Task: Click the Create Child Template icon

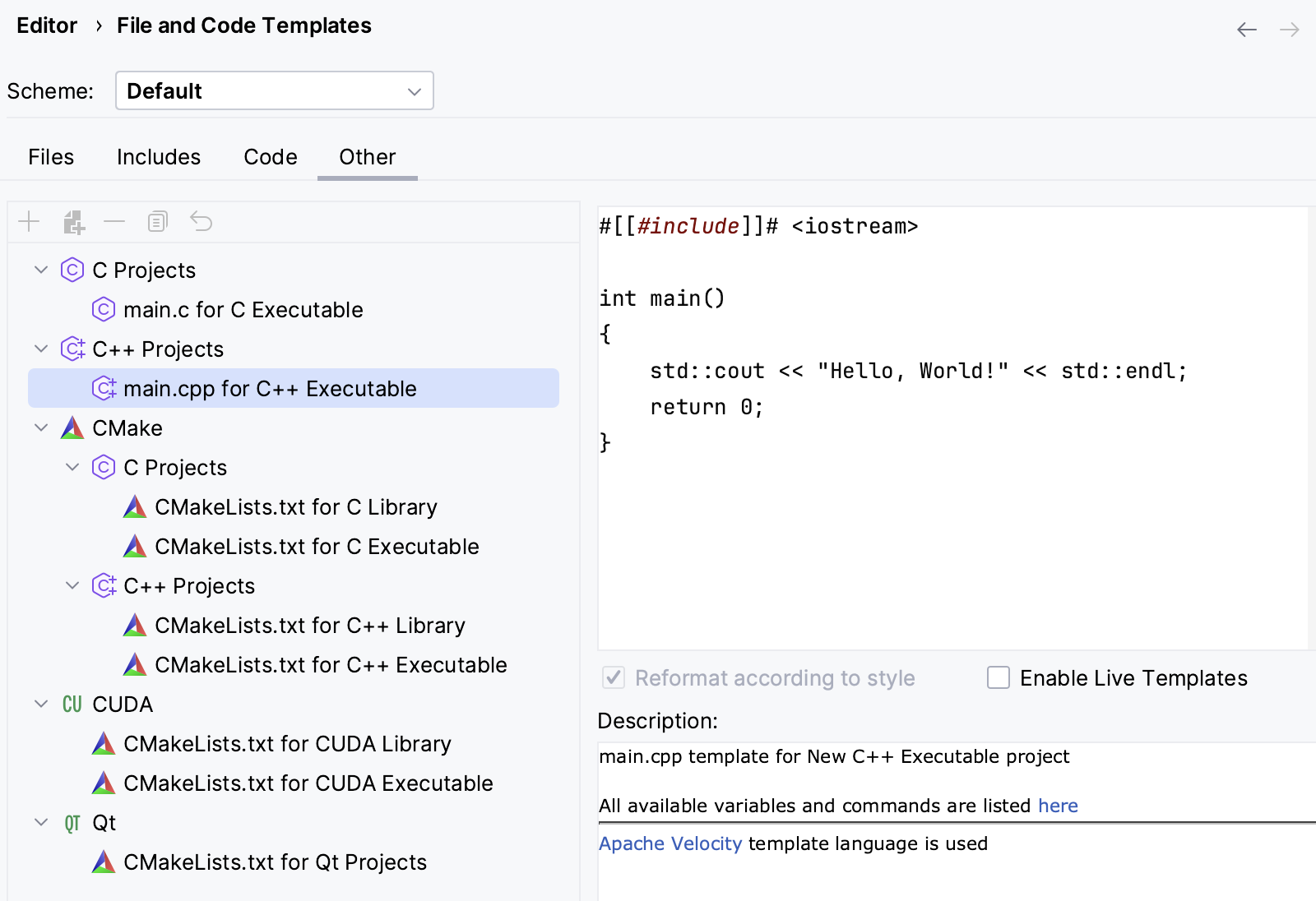Action: tap(73, 221)
